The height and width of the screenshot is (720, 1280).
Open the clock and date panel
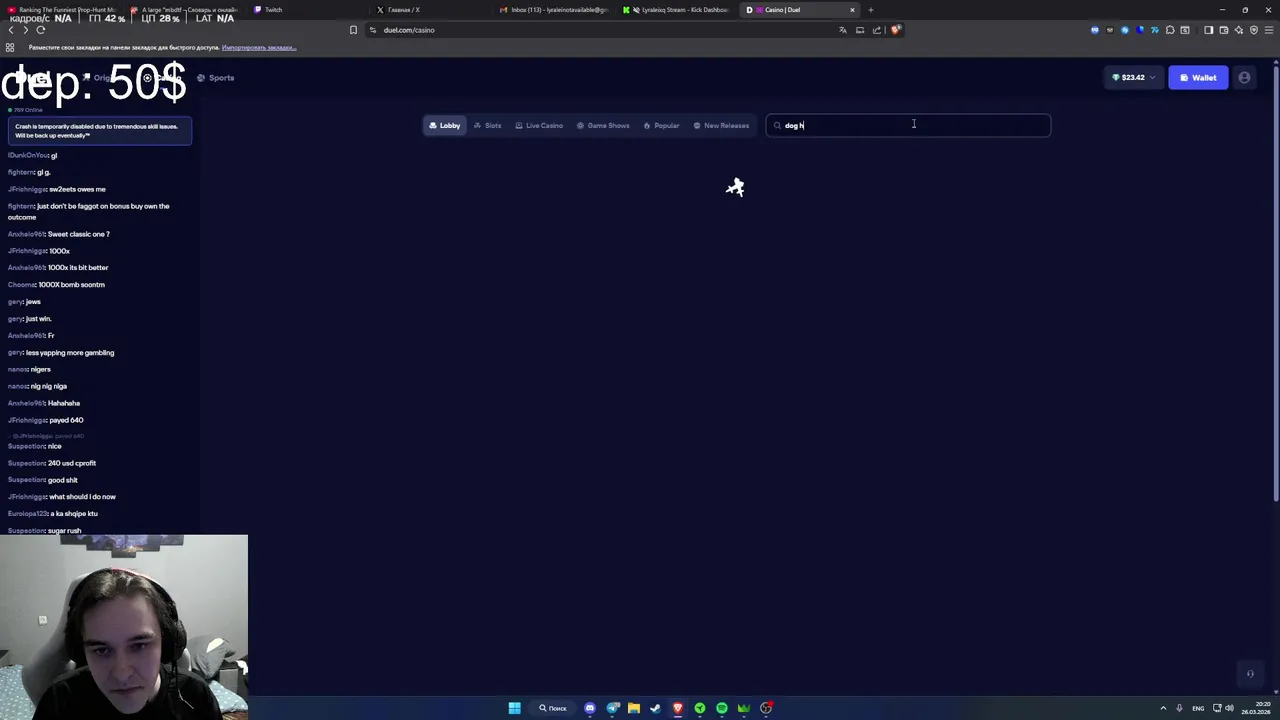(1256, 708)
